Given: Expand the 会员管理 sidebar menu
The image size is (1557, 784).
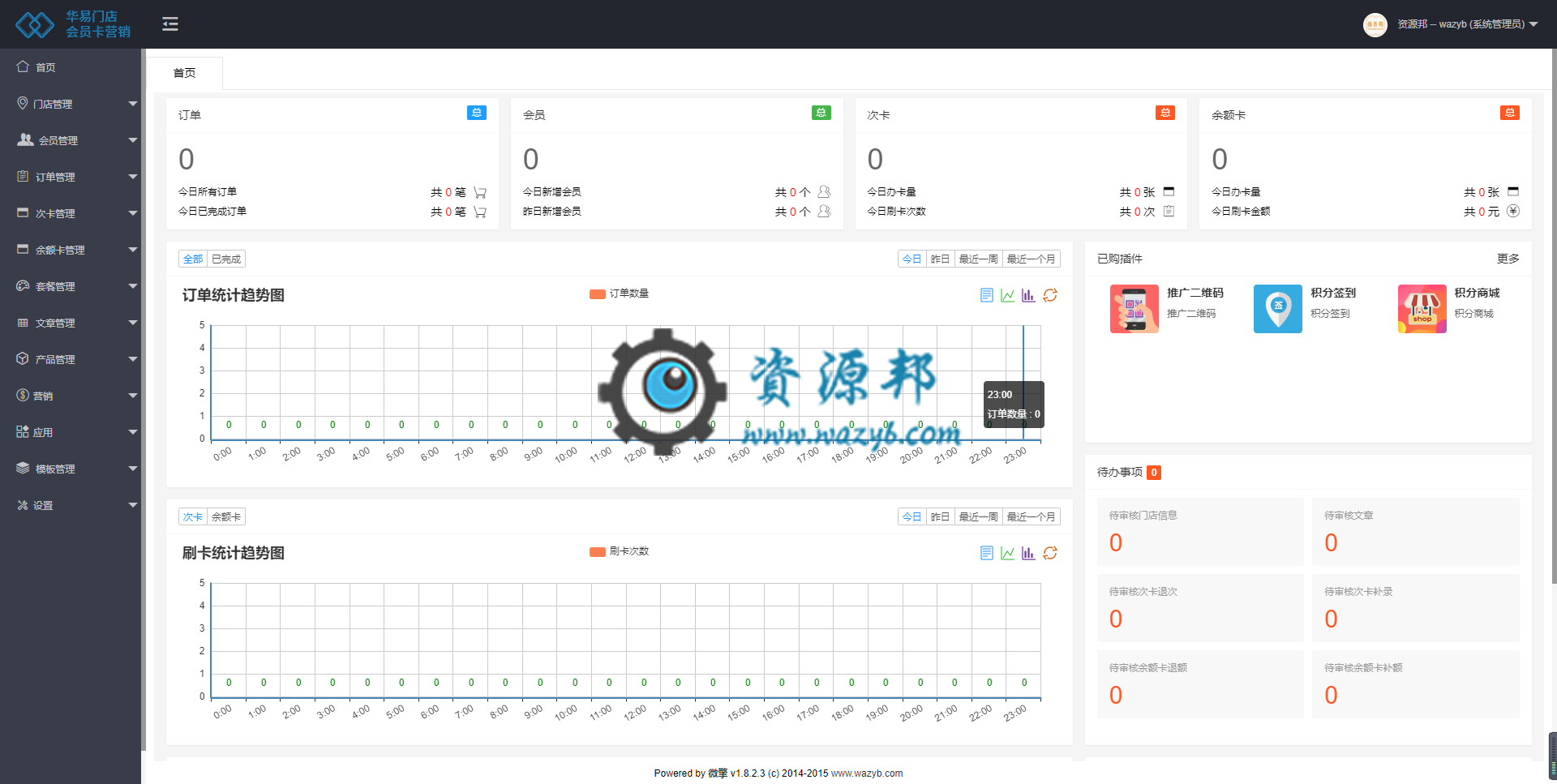Looking at the screenshot, I should coord(71,140).
